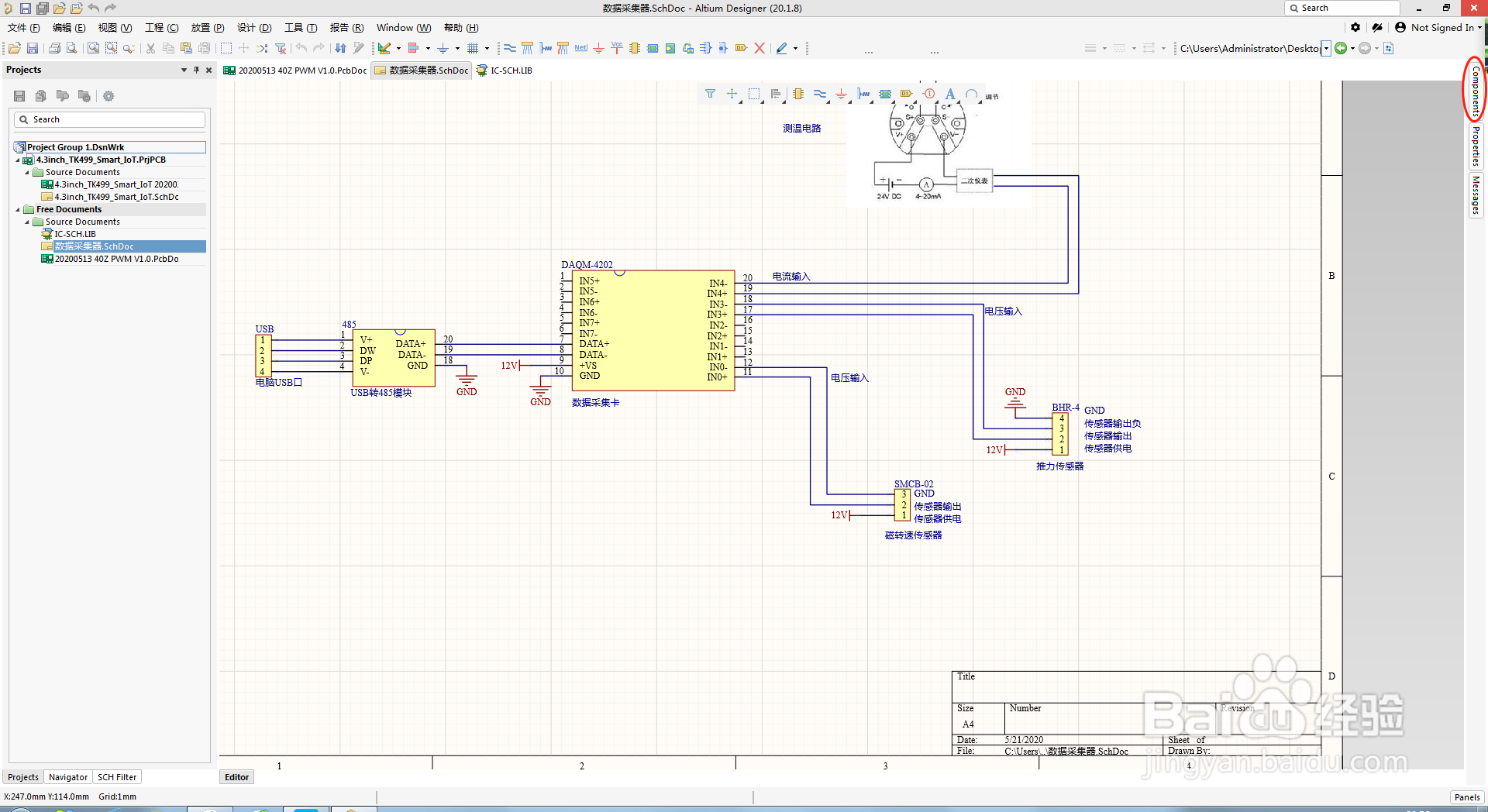Click the red No ERC cross icon
Viewport: 1488px width, 812px height.
759,48
